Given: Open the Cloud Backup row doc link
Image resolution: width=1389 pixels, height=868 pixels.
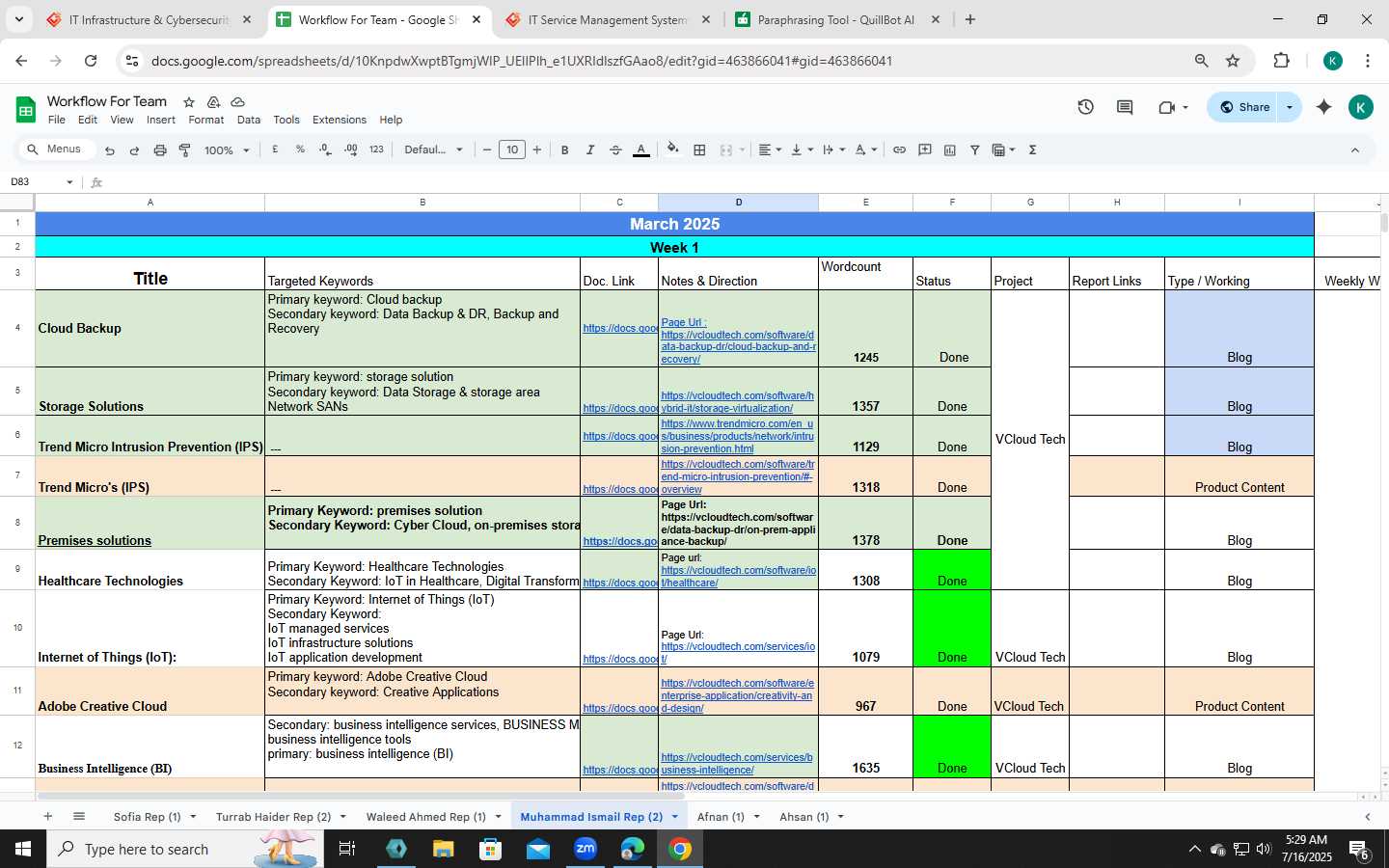Looking at the screenshot, I should (619, 328).
